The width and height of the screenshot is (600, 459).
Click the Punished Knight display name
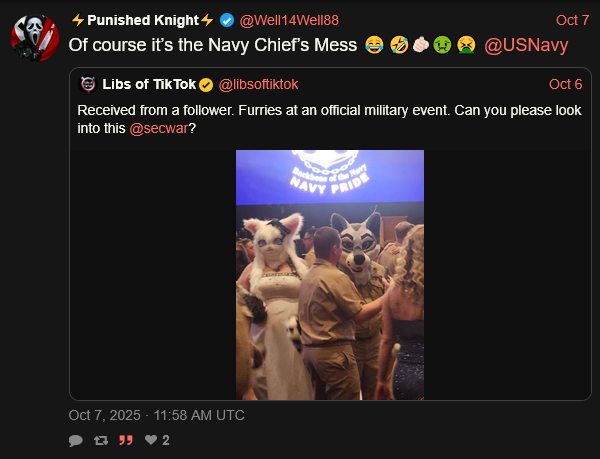[143, 20]
